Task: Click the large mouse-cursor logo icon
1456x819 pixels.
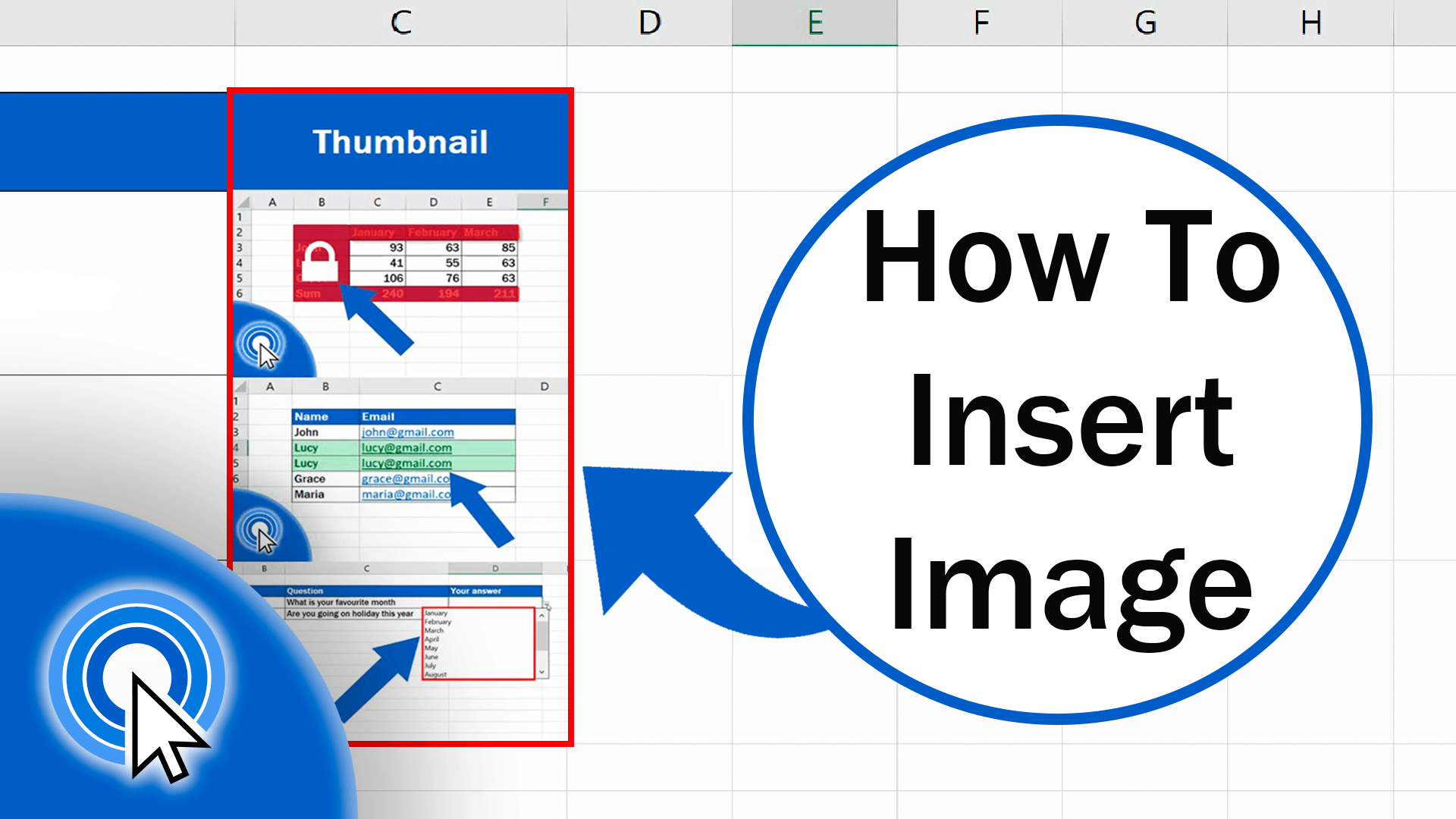Action: click(x=138, y=679)
